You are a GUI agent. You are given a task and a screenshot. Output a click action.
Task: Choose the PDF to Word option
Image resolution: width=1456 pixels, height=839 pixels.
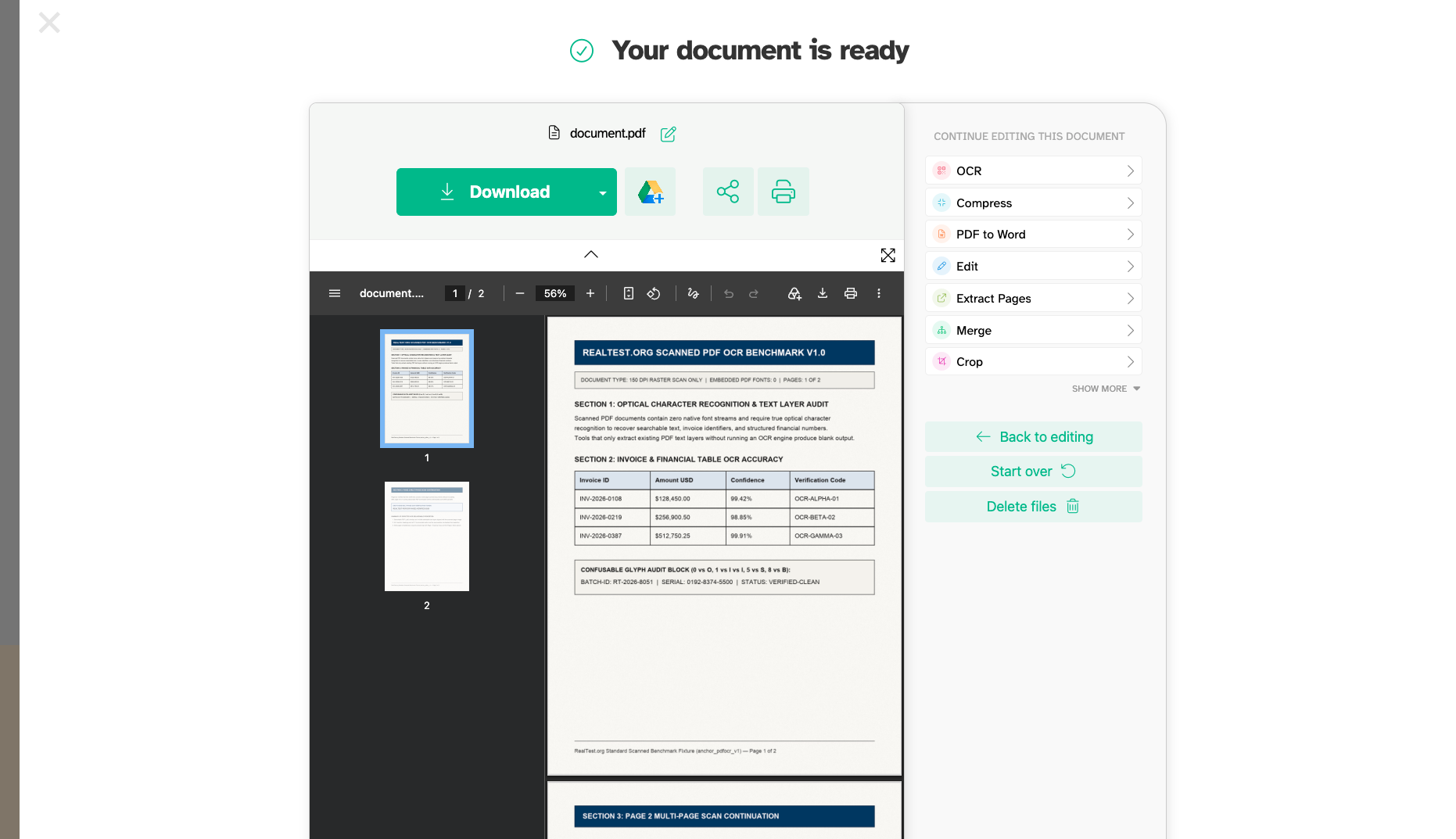point(1033,234)
